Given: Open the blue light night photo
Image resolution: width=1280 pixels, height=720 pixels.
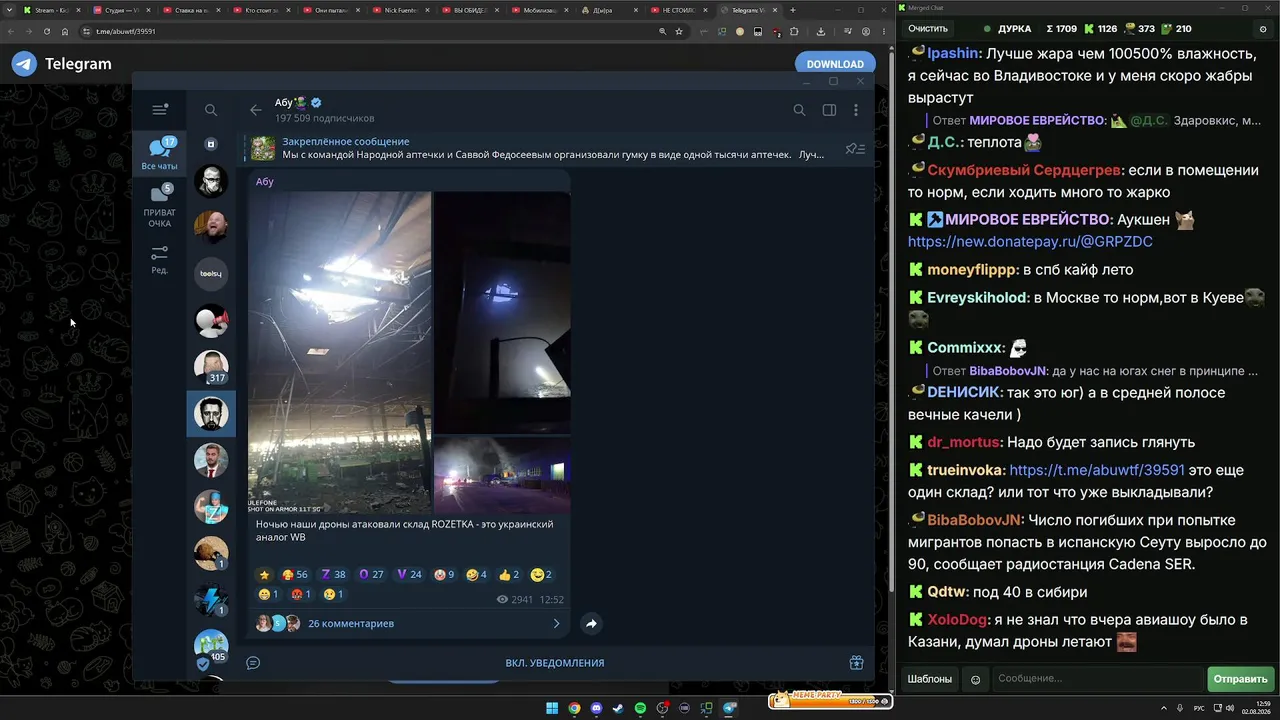Looking at the screenshot, I should [502, 312].
